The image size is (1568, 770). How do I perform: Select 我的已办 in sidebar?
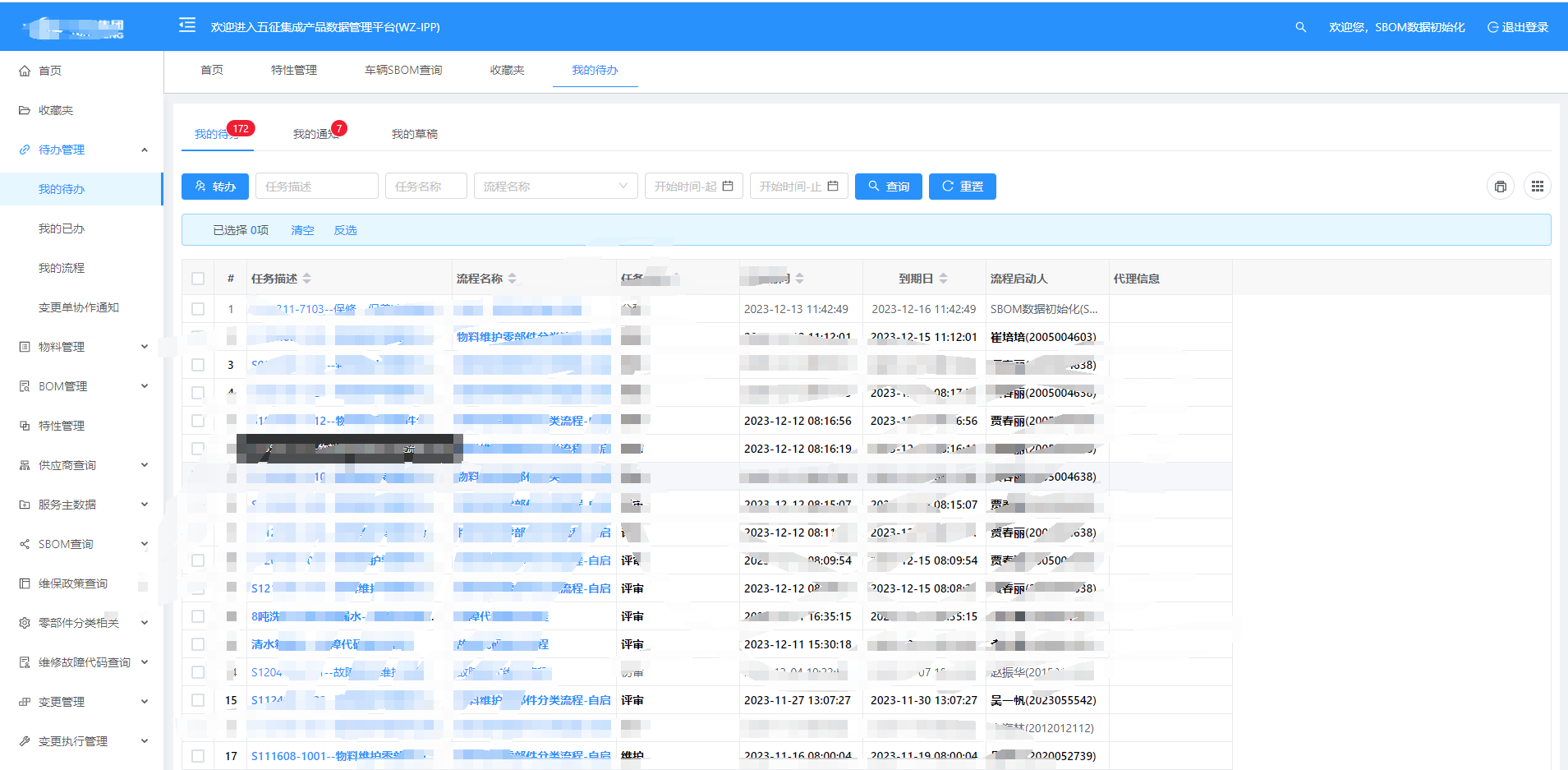coord(62,228)
